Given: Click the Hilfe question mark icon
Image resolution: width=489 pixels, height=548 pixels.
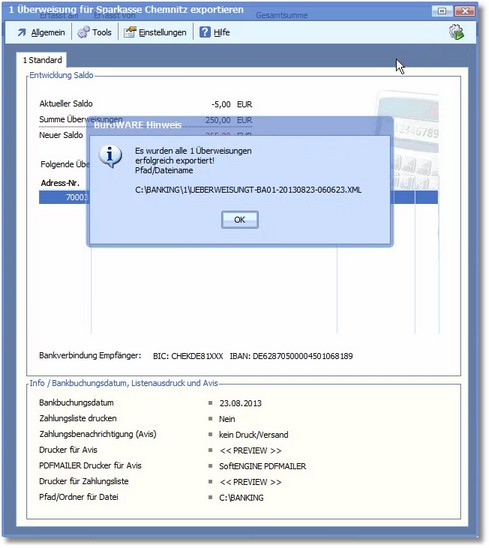Looking at the screenshot, I should click(x=205, y=32).
